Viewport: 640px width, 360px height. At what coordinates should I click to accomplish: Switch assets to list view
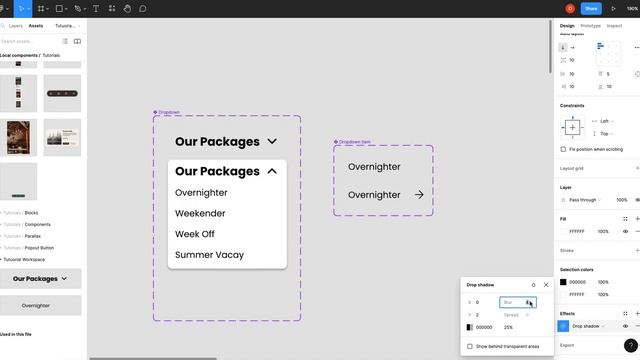[x=65, y=41]
